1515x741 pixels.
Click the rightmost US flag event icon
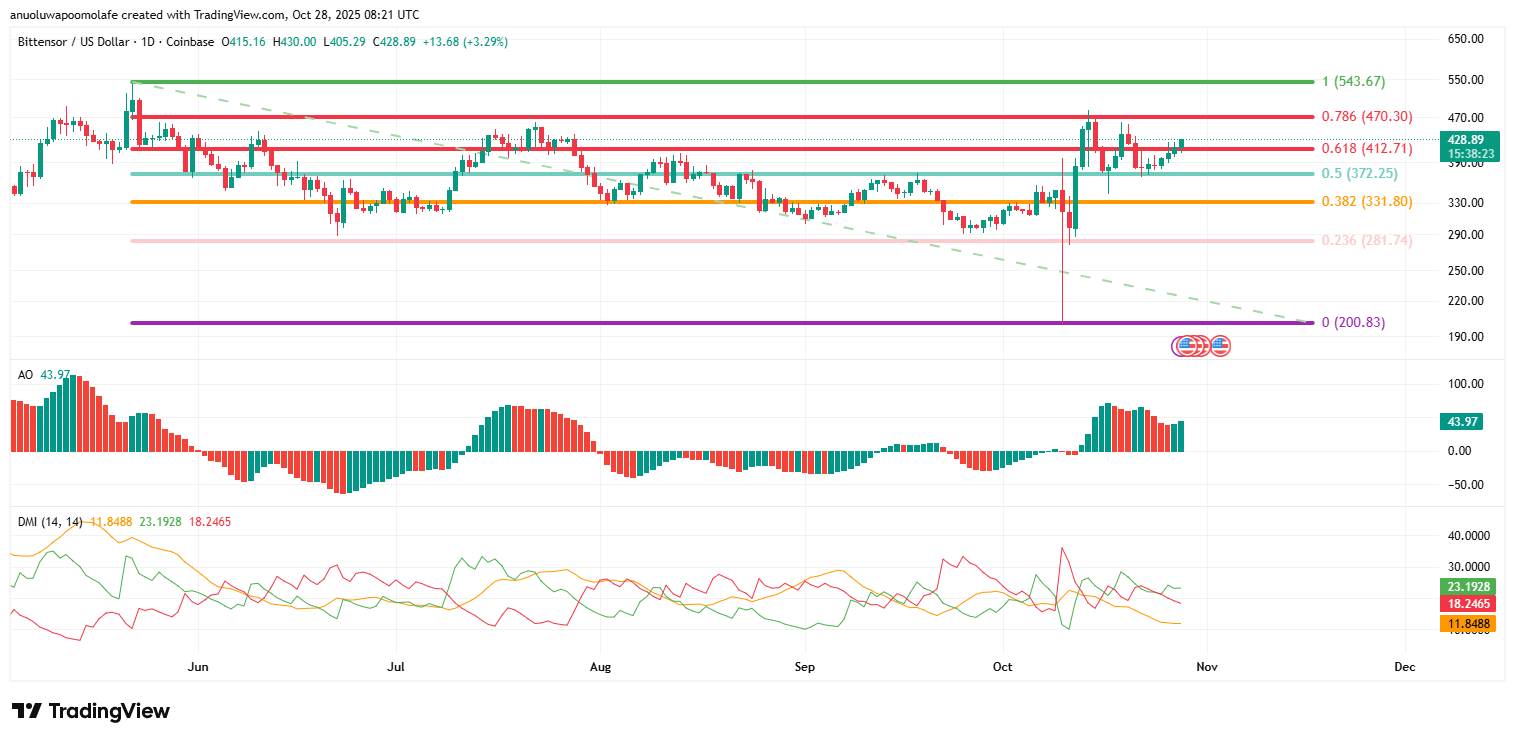(1220, 346)
